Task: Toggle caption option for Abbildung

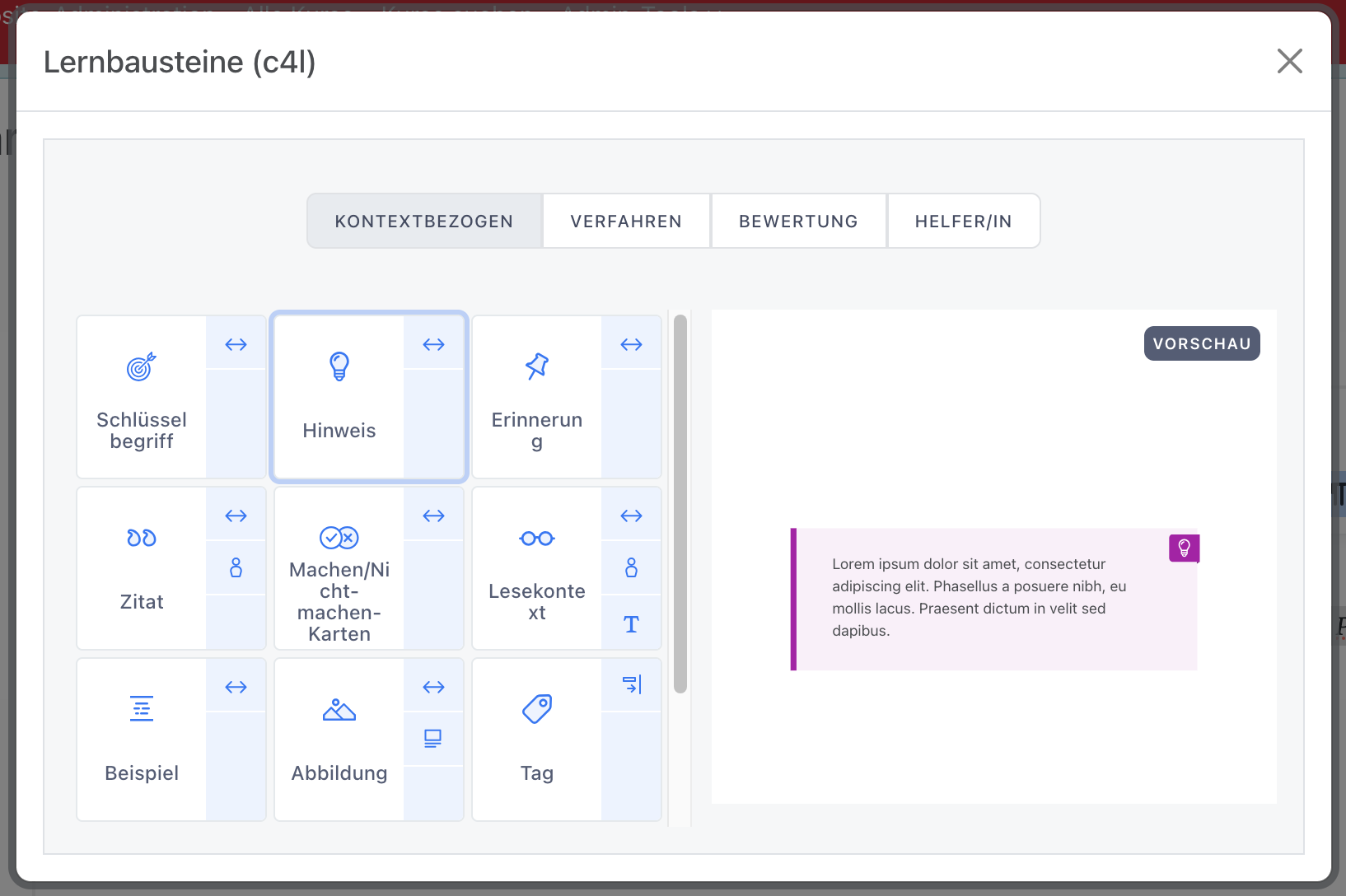Action: coord(433,739)
